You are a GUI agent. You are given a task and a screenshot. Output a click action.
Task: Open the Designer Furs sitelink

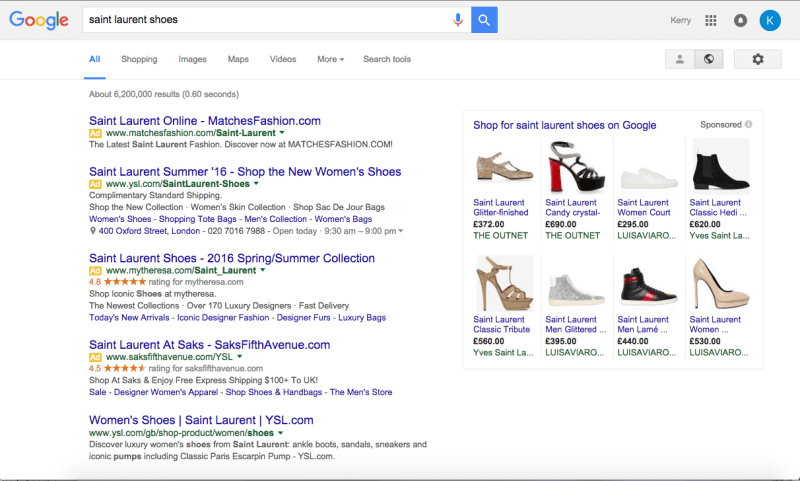click(304, 317)
